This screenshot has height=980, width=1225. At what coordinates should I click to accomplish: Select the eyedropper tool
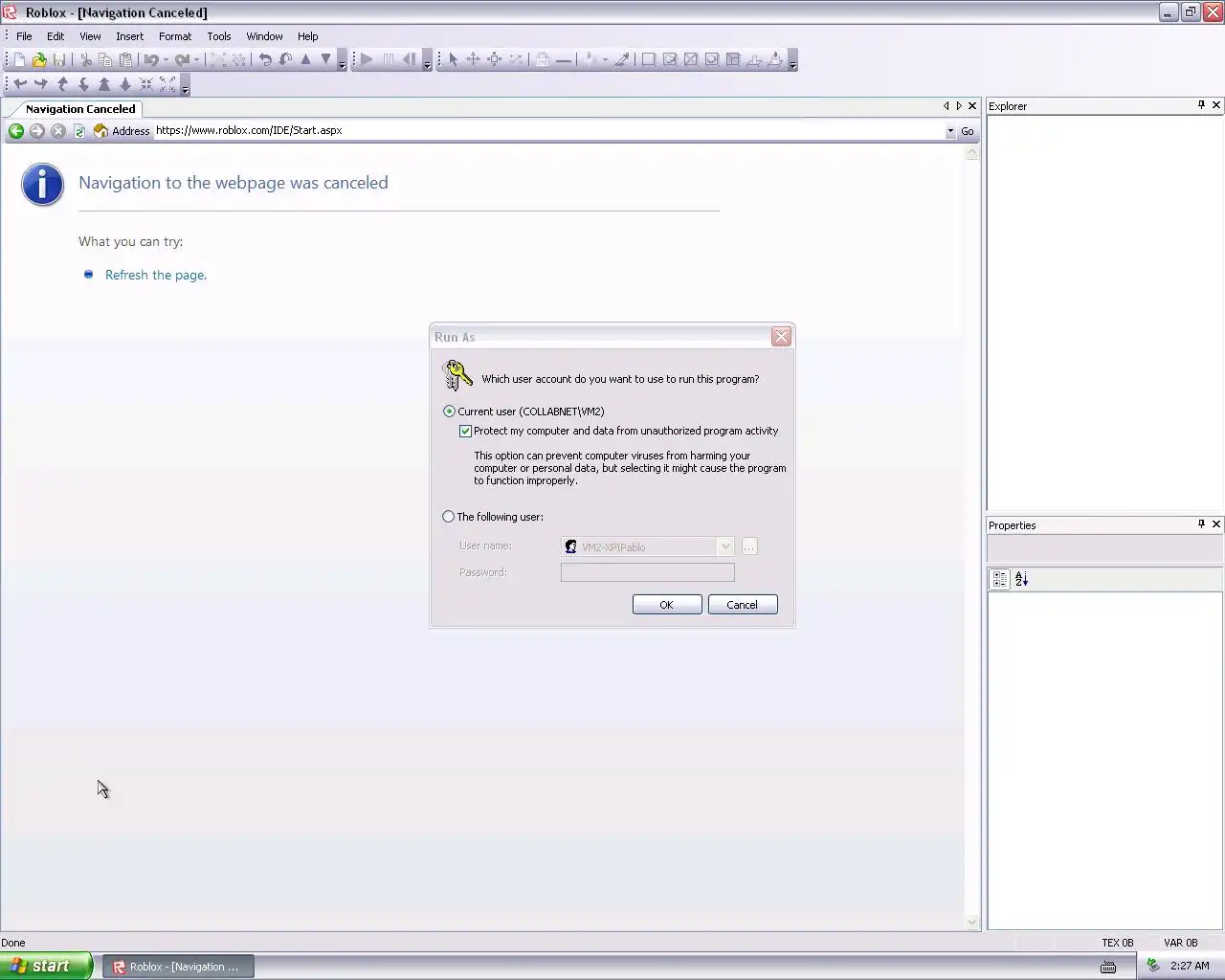click(x=622, y=59)
